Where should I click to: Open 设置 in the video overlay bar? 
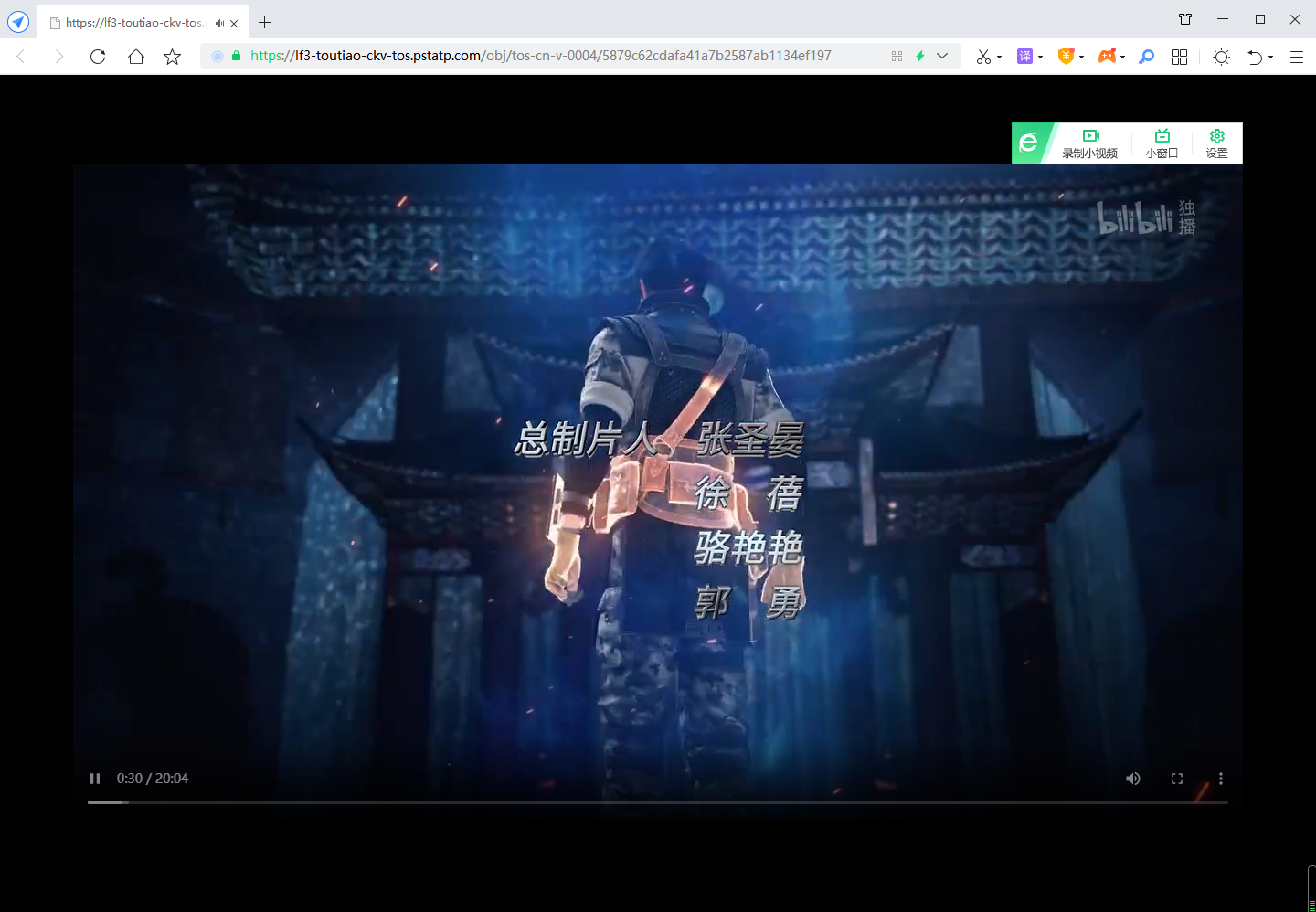pos(1216,143)
